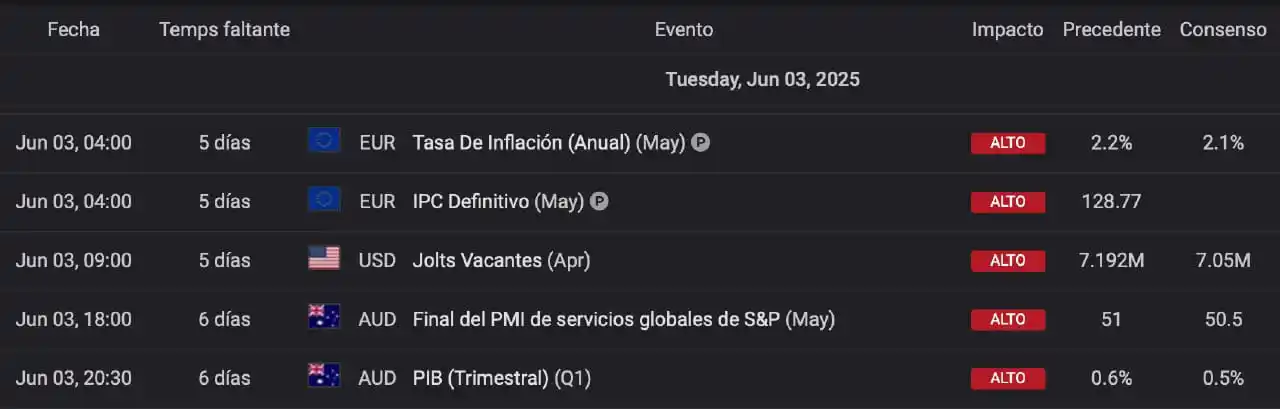Image resolution: width=1280 pixels, height=409 pixels.
Task: Open Final del PMI de servicios event
Action: tap(624, 320)
